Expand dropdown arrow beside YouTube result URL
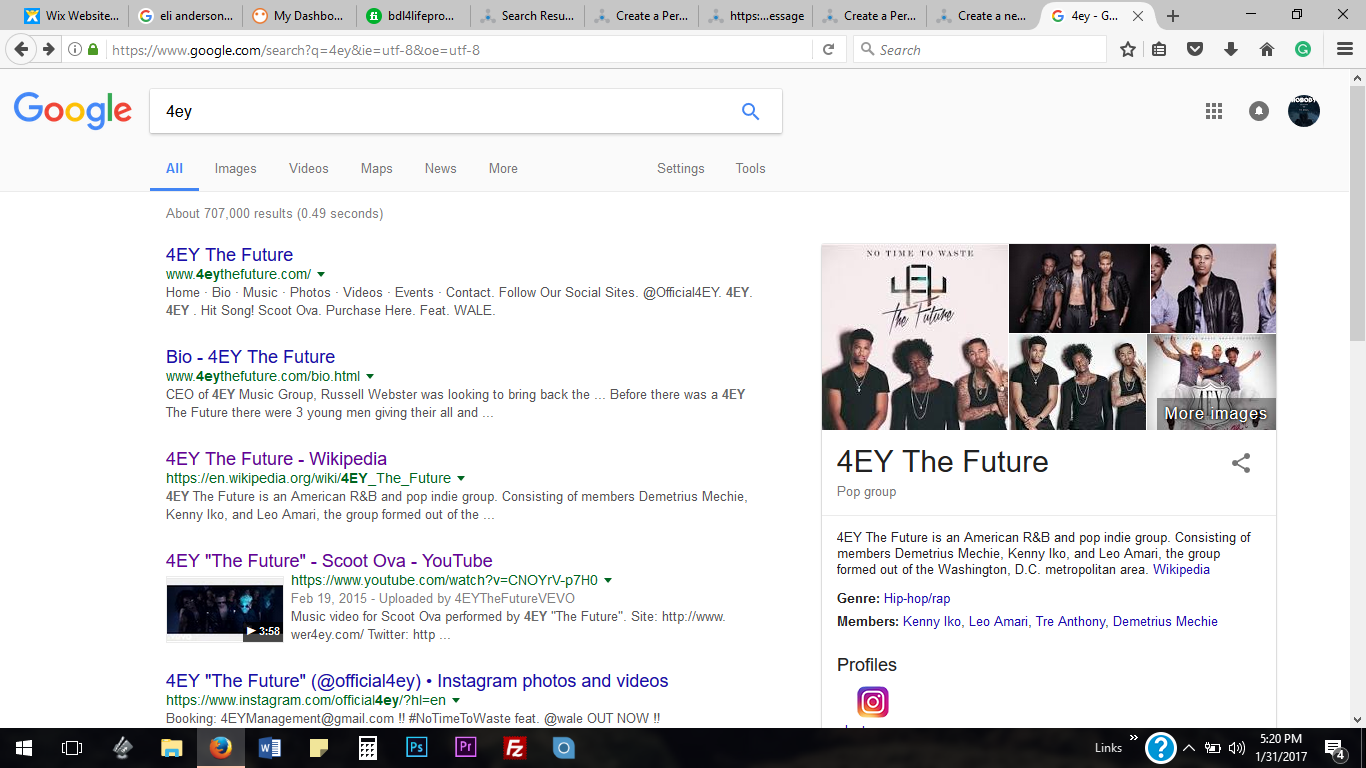This screenshot has height=768, width=1366. (x=608, y=581)
